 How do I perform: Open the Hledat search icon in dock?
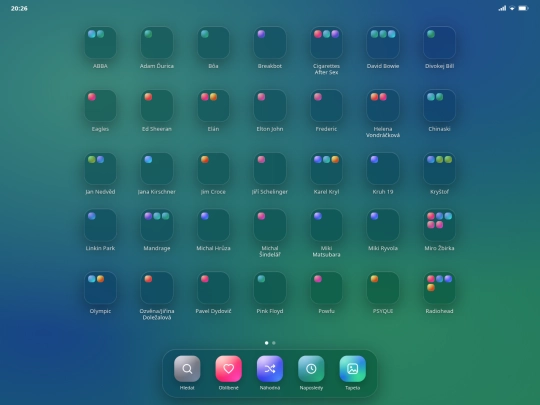pos(187,369)
